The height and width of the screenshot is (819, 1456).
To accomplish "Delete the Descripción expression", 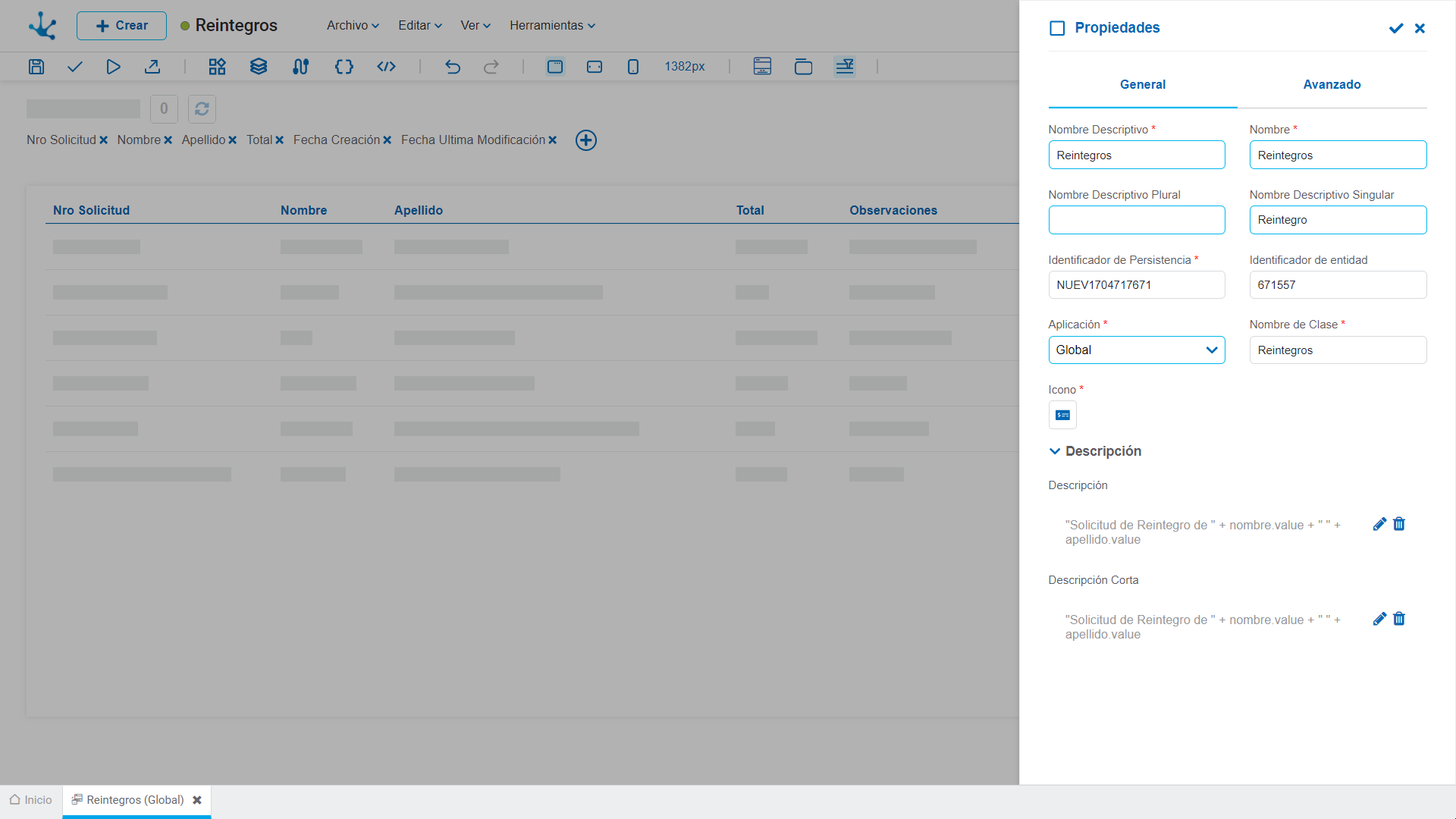I will [1399, 524].
